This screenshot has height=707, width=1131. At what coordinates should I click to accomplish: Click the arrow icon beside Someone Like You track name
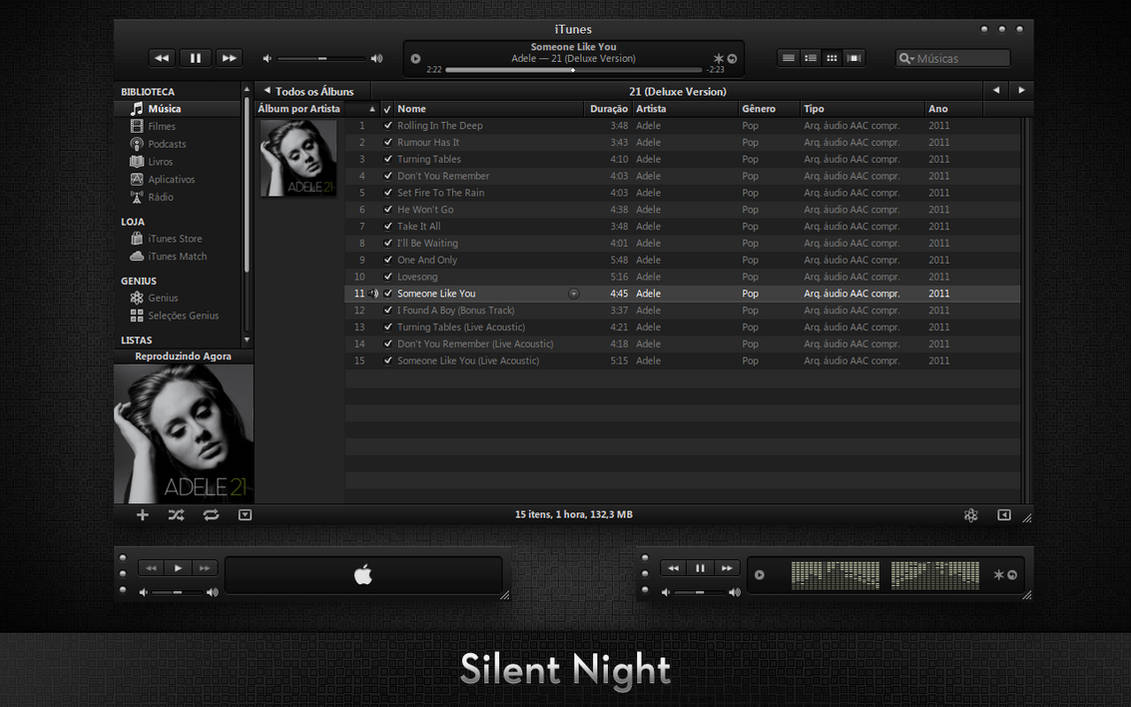pyautogui.click(x=573, y=294)
